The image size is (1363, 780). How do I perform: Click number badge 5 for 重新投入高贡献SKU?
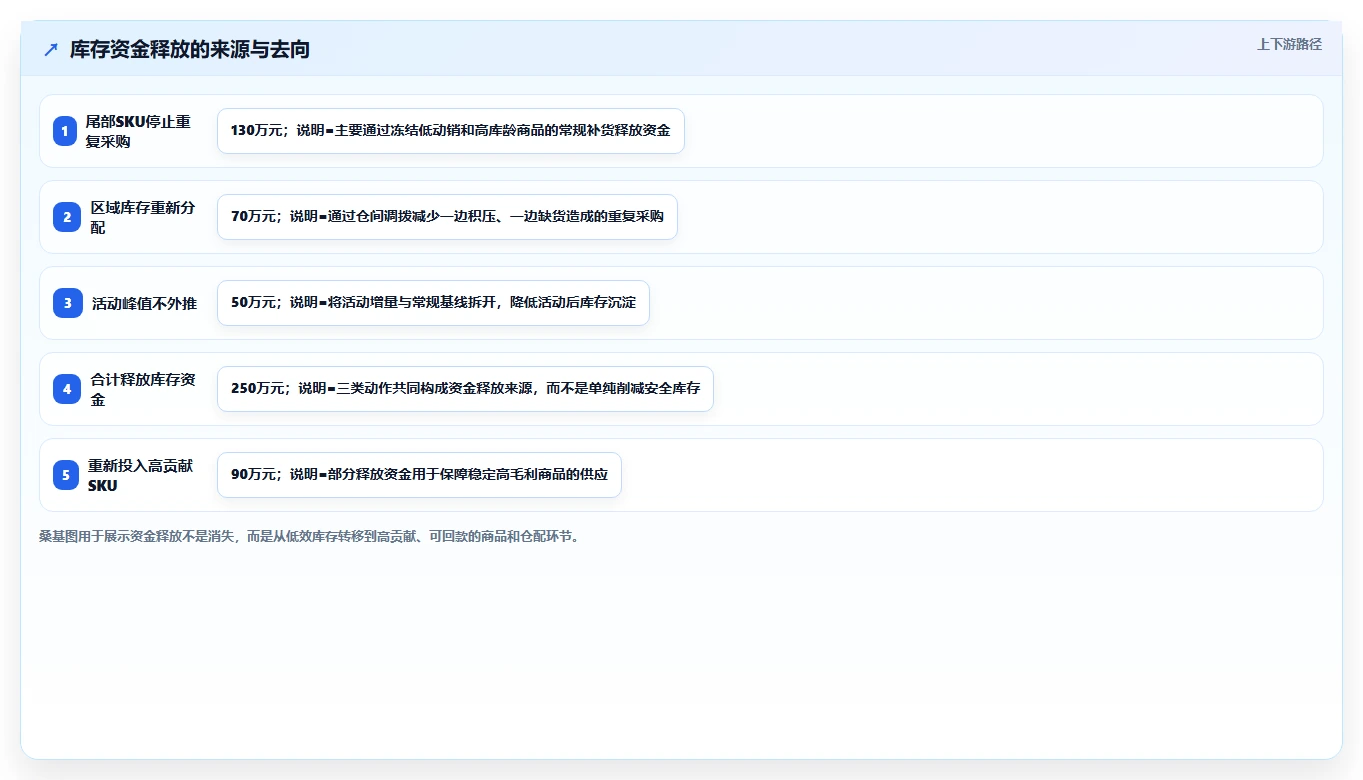coord(65,475)
